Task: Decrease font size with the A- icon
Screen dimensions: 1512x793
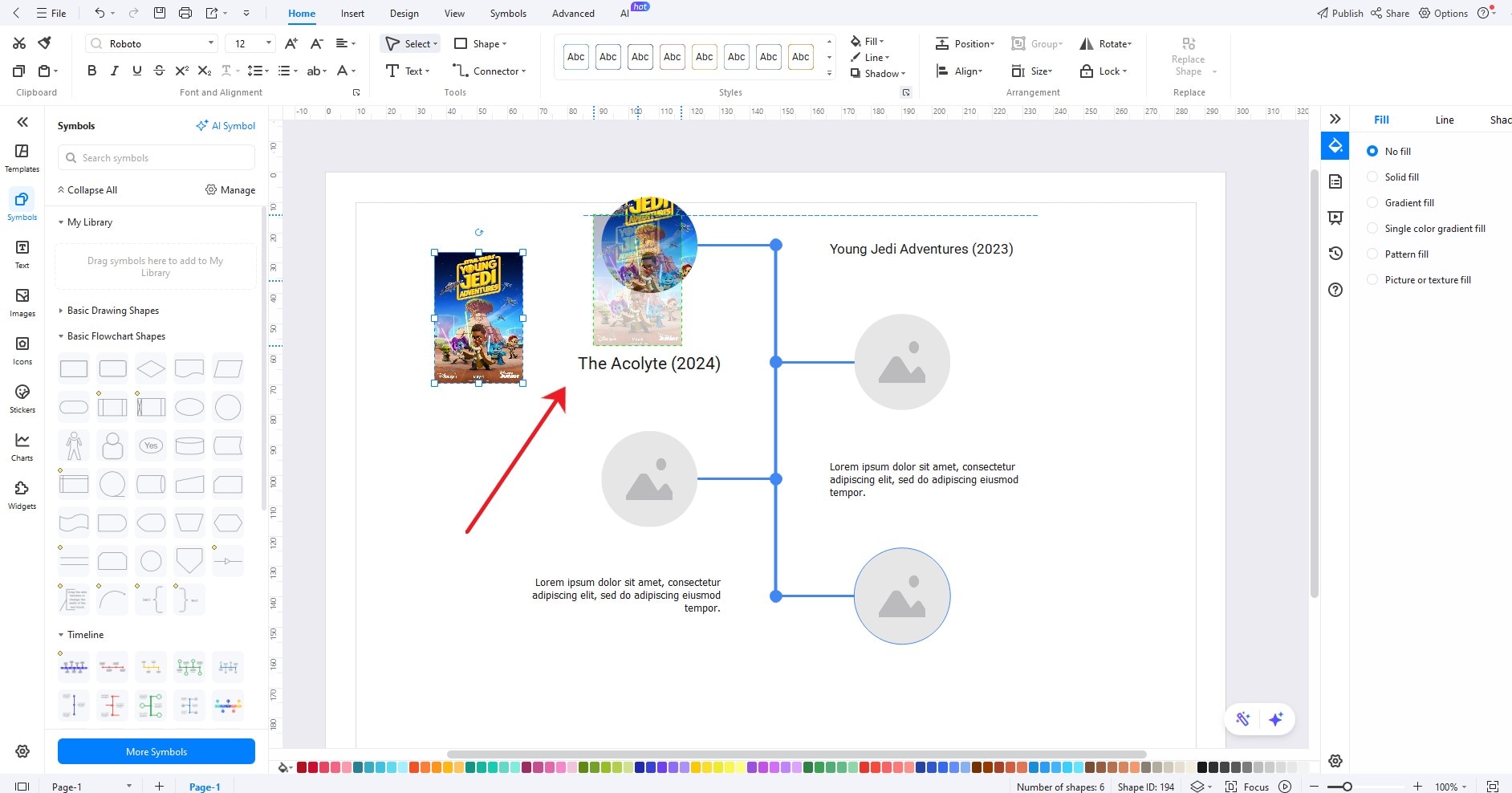Action: pos(317,43)
